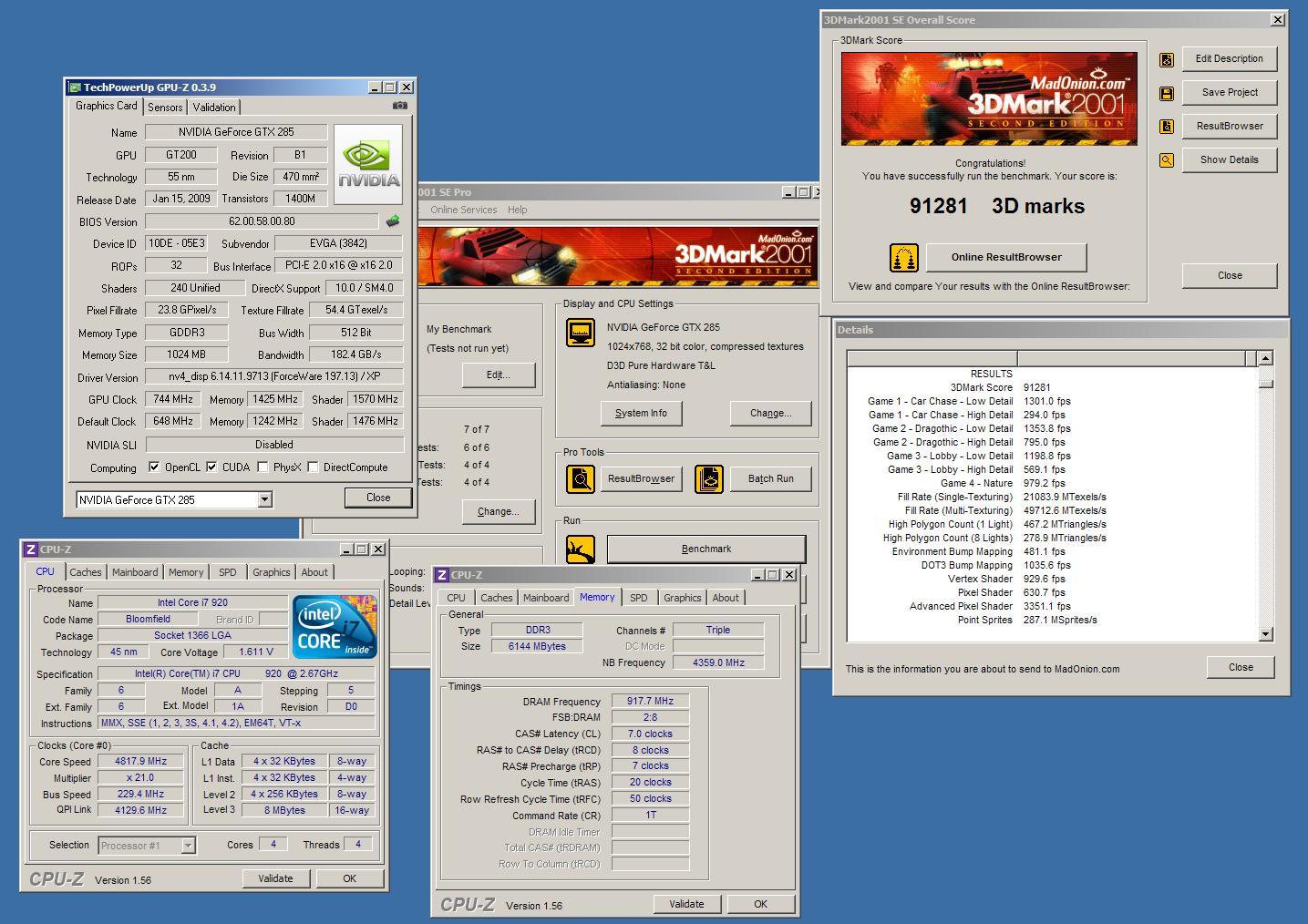Click the Online ResultBrowser trees icon

tap(903, 258)
